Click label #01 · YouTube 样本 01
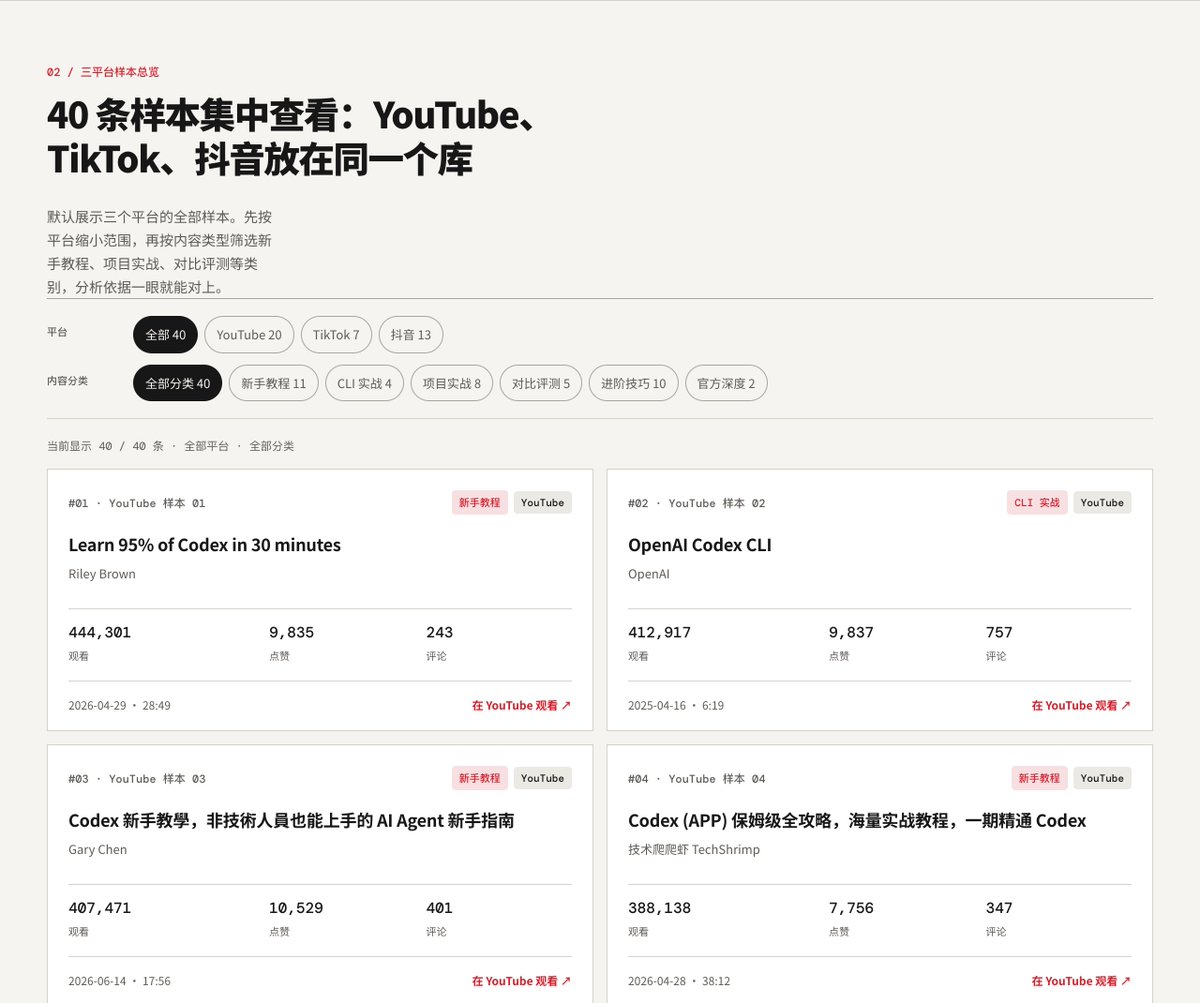This screenshot has height=1003, width=1200. coord(137,503)
